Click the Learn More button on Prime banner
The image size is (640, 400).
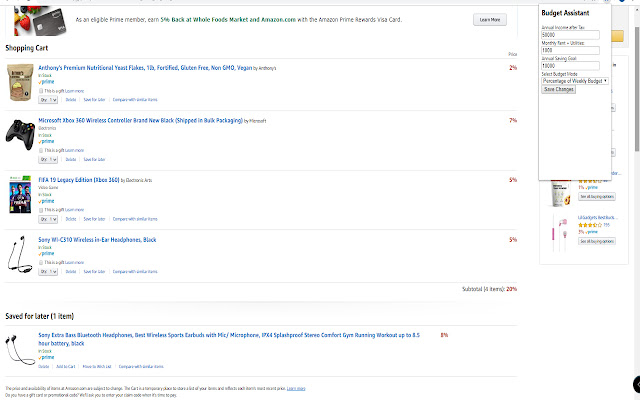[x=490, y=20]
